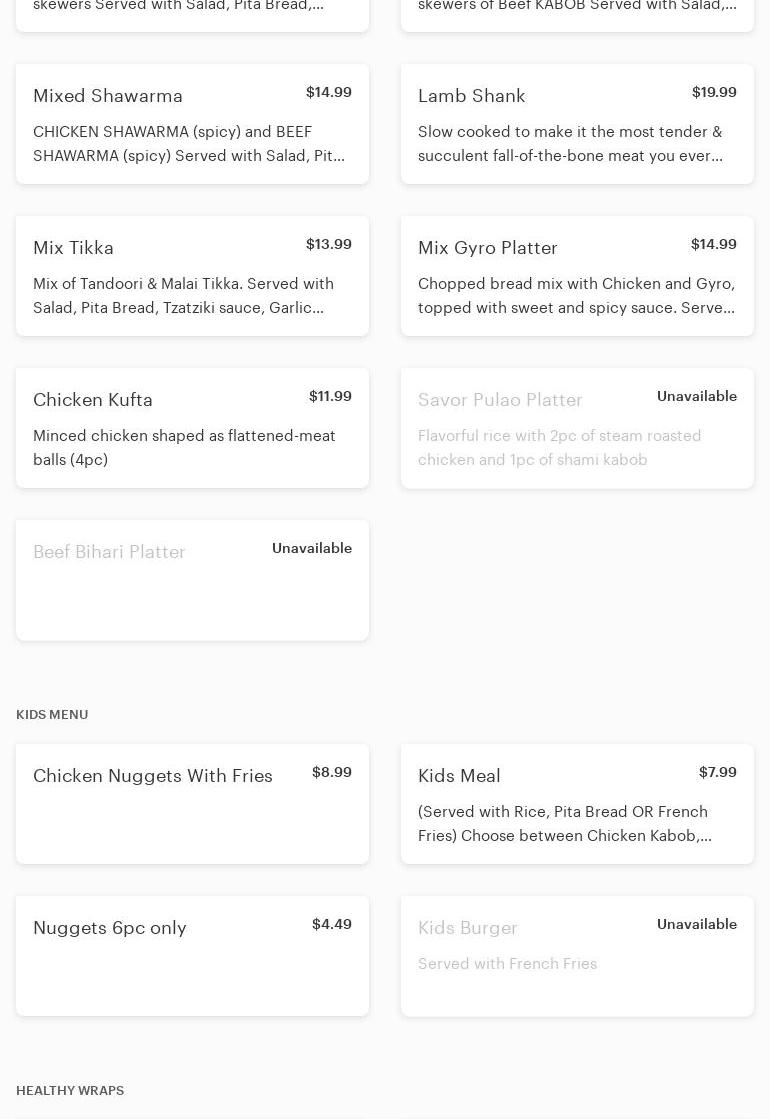Open the Kids Meal item

click(x=577, y=804)
